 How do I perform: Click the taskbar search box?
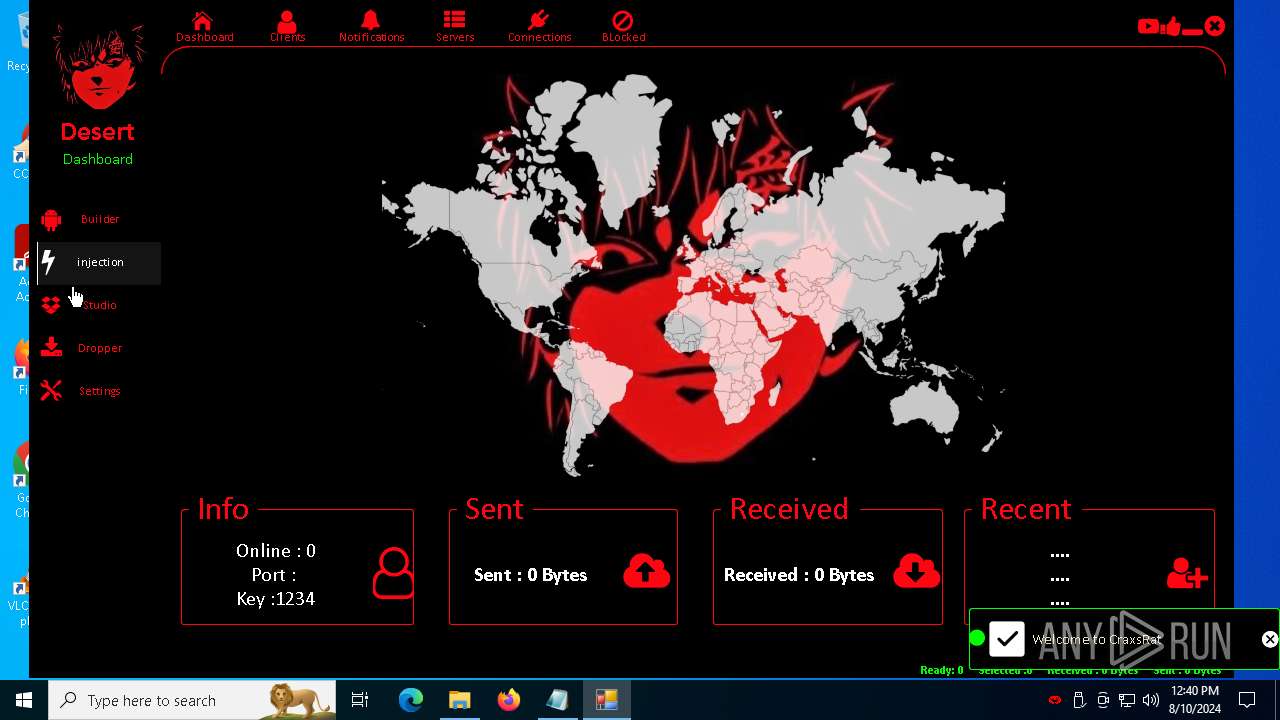pos(192,700)
